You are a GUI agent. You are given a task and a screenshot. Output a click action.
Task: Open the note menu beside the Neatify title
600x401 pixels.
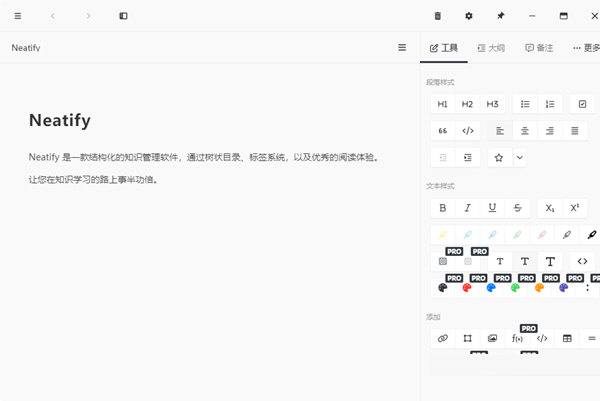(x=402, y=47)
